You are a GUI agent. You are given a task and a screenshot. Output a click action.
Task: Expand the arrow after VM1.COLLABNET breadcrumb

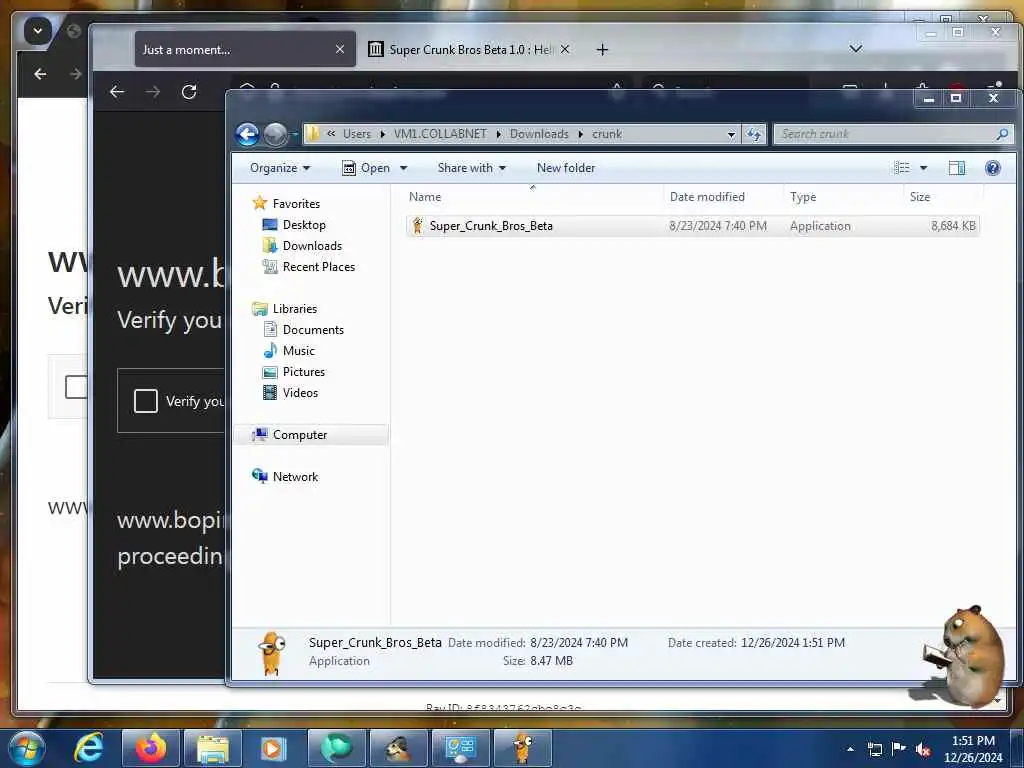(x=498, y=135)
